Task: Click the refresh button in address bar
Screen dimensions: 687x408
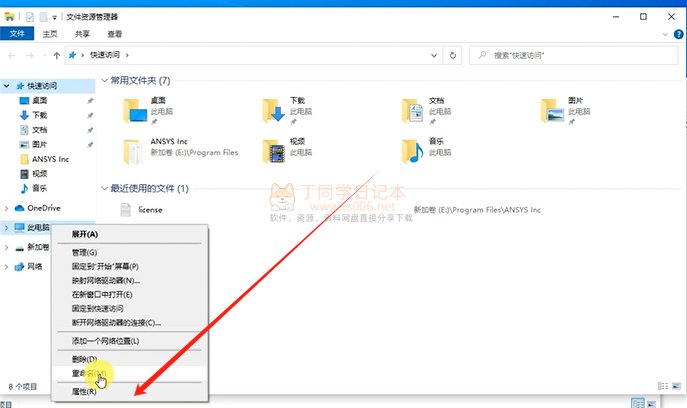Action: pyautogui.click(x=453, y=56)
